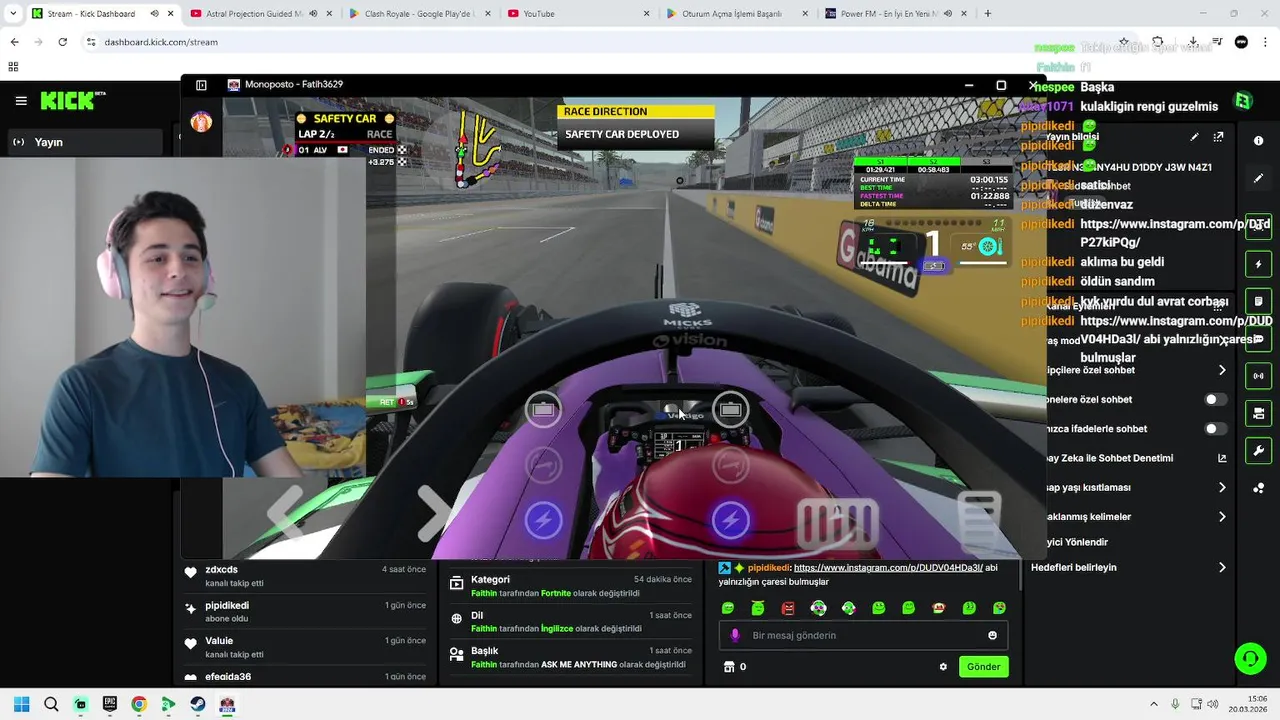Click the player avatar in Monoposto
The width and height of the screenshot is (1280, 720).
[x=201, y=122]
